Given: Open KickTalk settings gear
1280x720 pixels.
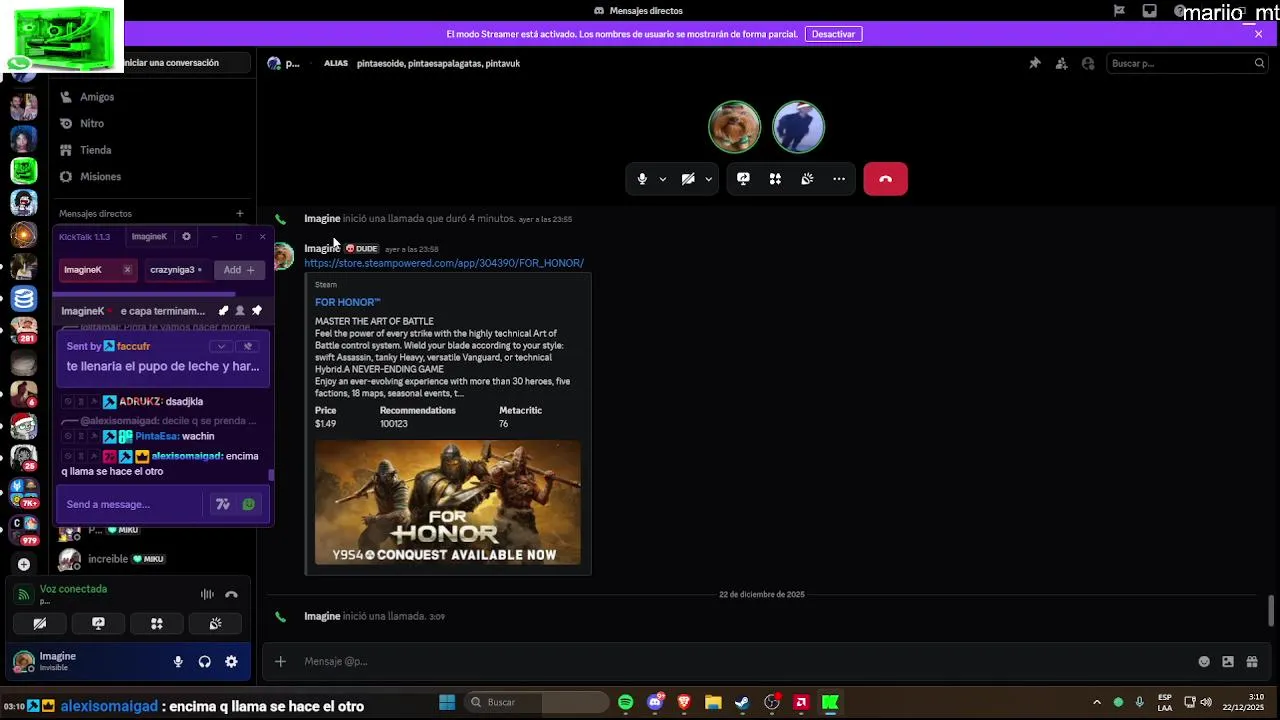Looking at the screenshot, I should click(186, 237).
